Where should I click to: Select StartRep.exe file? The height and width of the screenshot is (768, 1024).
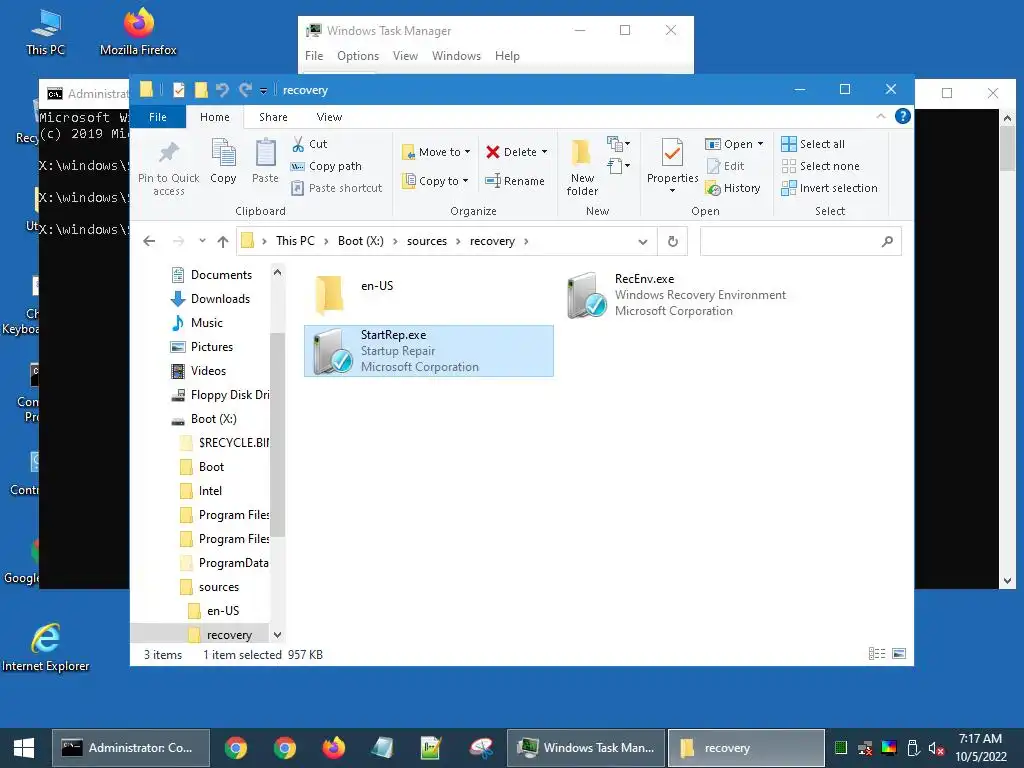[x=429, y=351]
